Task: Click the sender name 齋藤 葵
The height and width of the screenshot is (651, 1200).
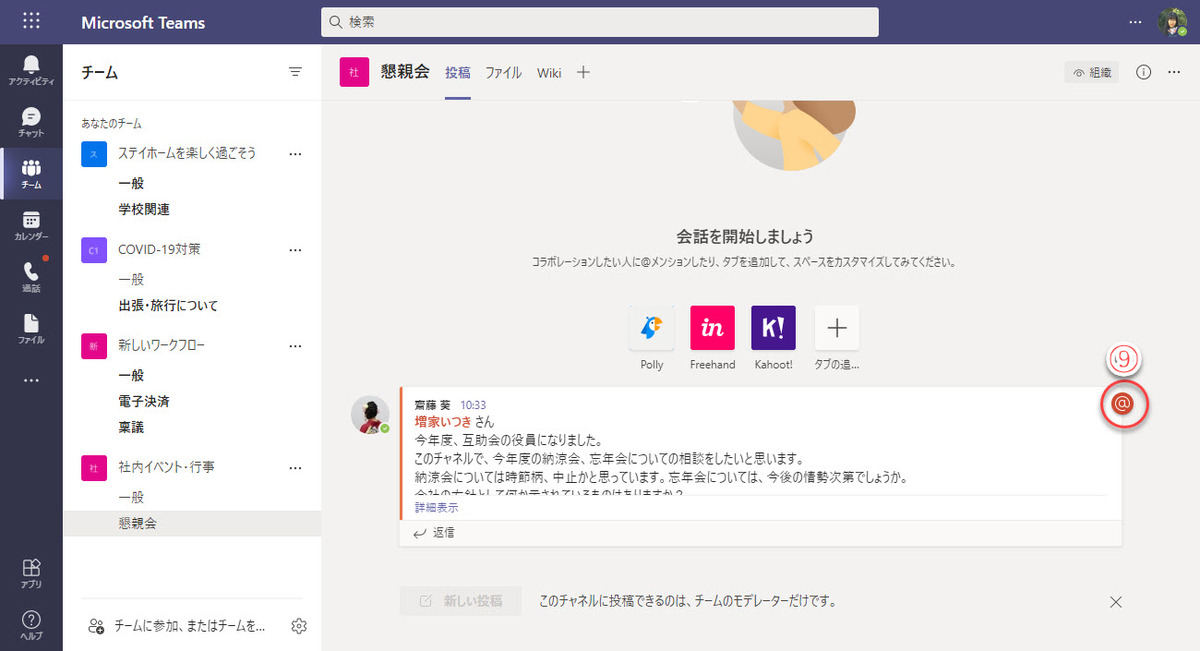Action: [433, 405]
